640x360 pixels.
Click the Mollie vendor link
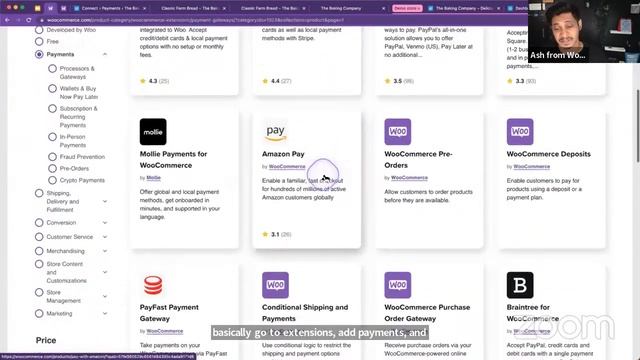[x=153, y=178]
